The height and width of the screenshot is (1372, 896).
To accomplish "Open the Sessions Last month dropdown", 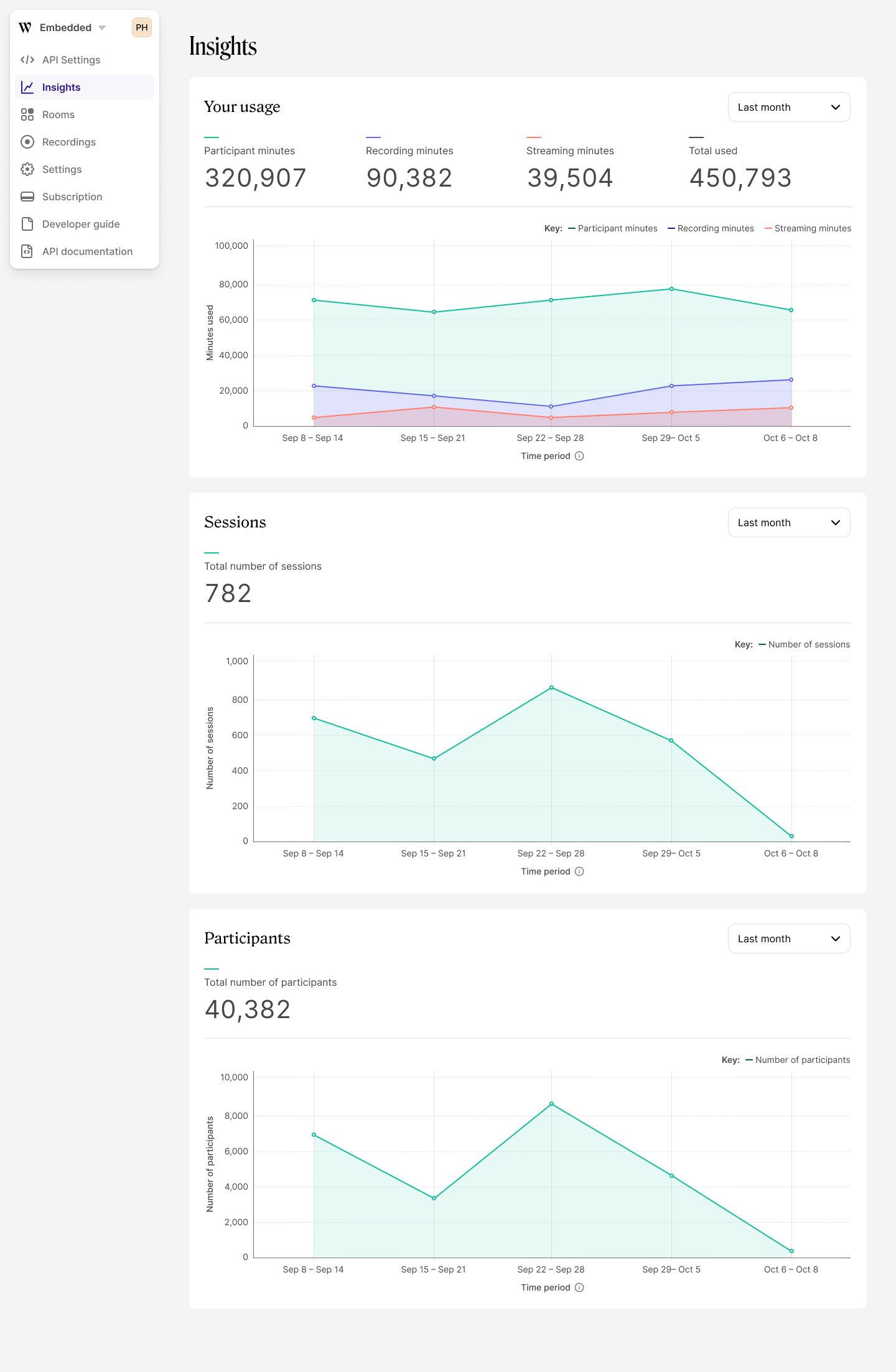I will tap(789, 522).
